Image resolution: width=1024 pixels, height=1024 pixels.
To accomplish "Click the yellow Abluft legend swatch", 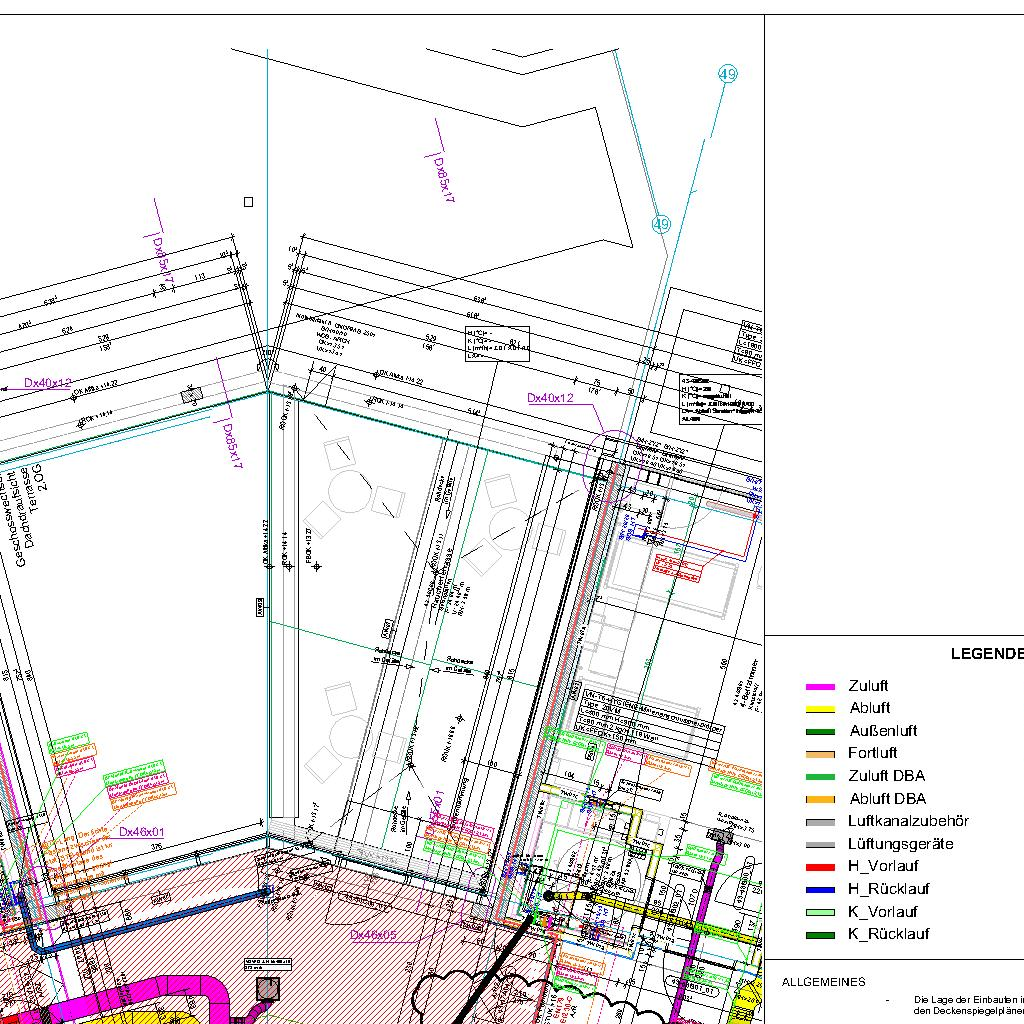I will pyautogui.click(x=820, y=709).
